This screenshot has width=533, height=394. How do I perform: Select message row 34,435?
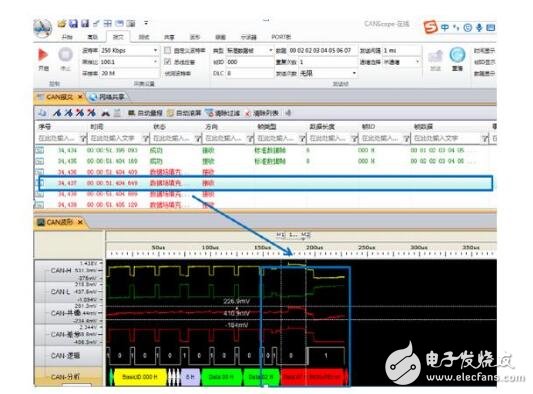(x=265, y=161)
